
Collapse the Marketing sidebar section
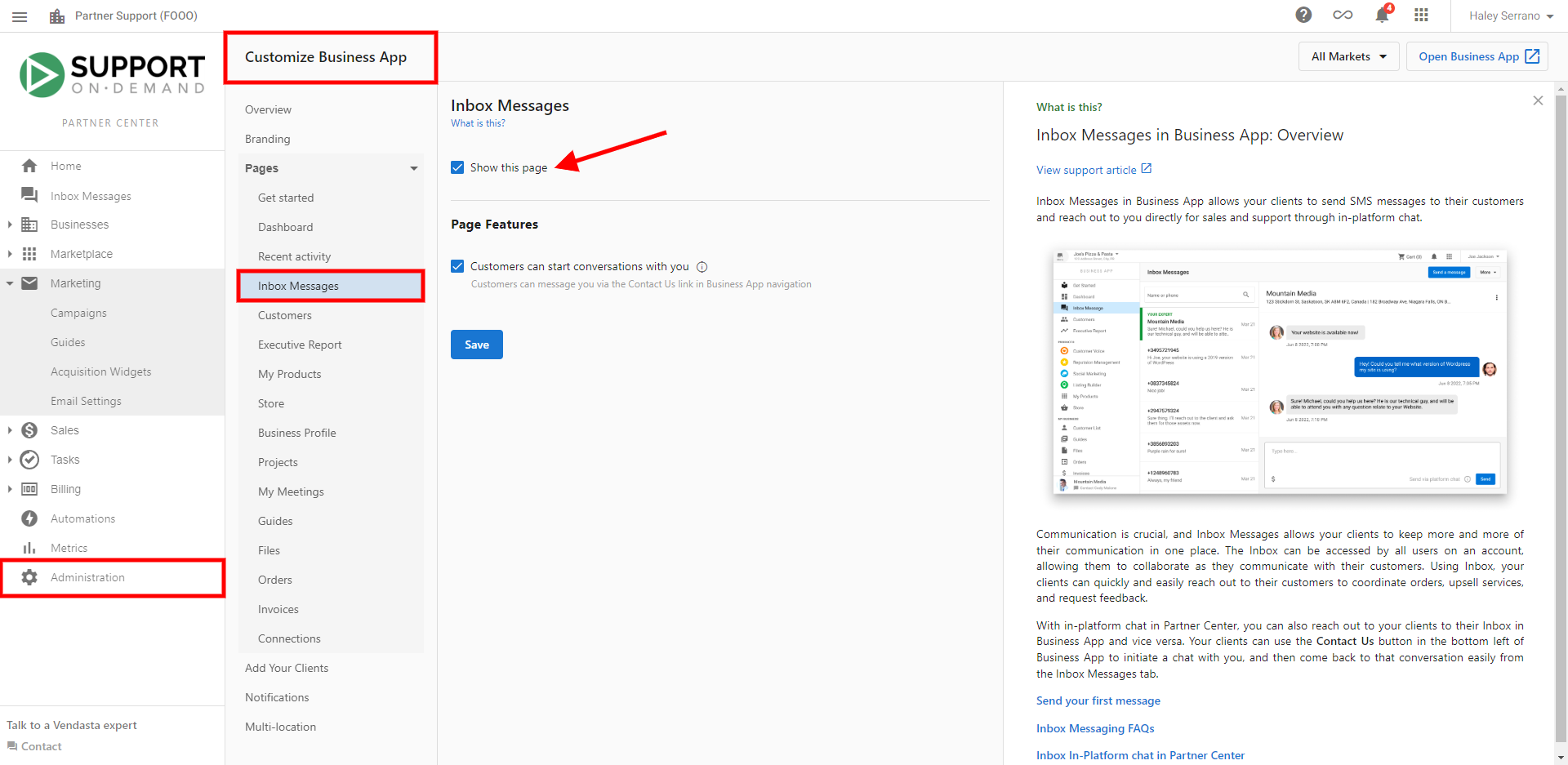(x=10, y=283)
